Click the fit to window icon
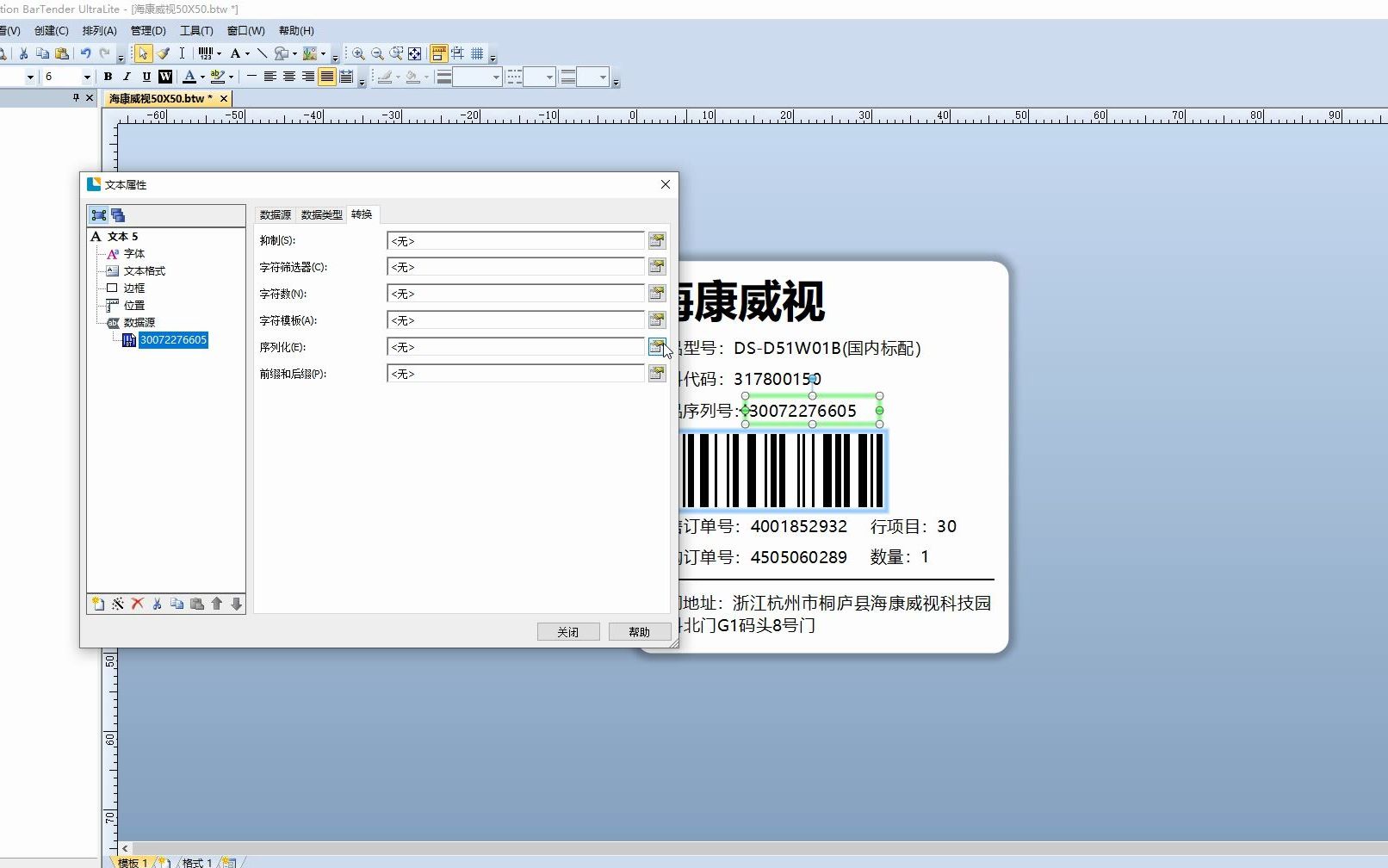The width and height of the screenshot is (1388, 868). [x=415, y=53]
